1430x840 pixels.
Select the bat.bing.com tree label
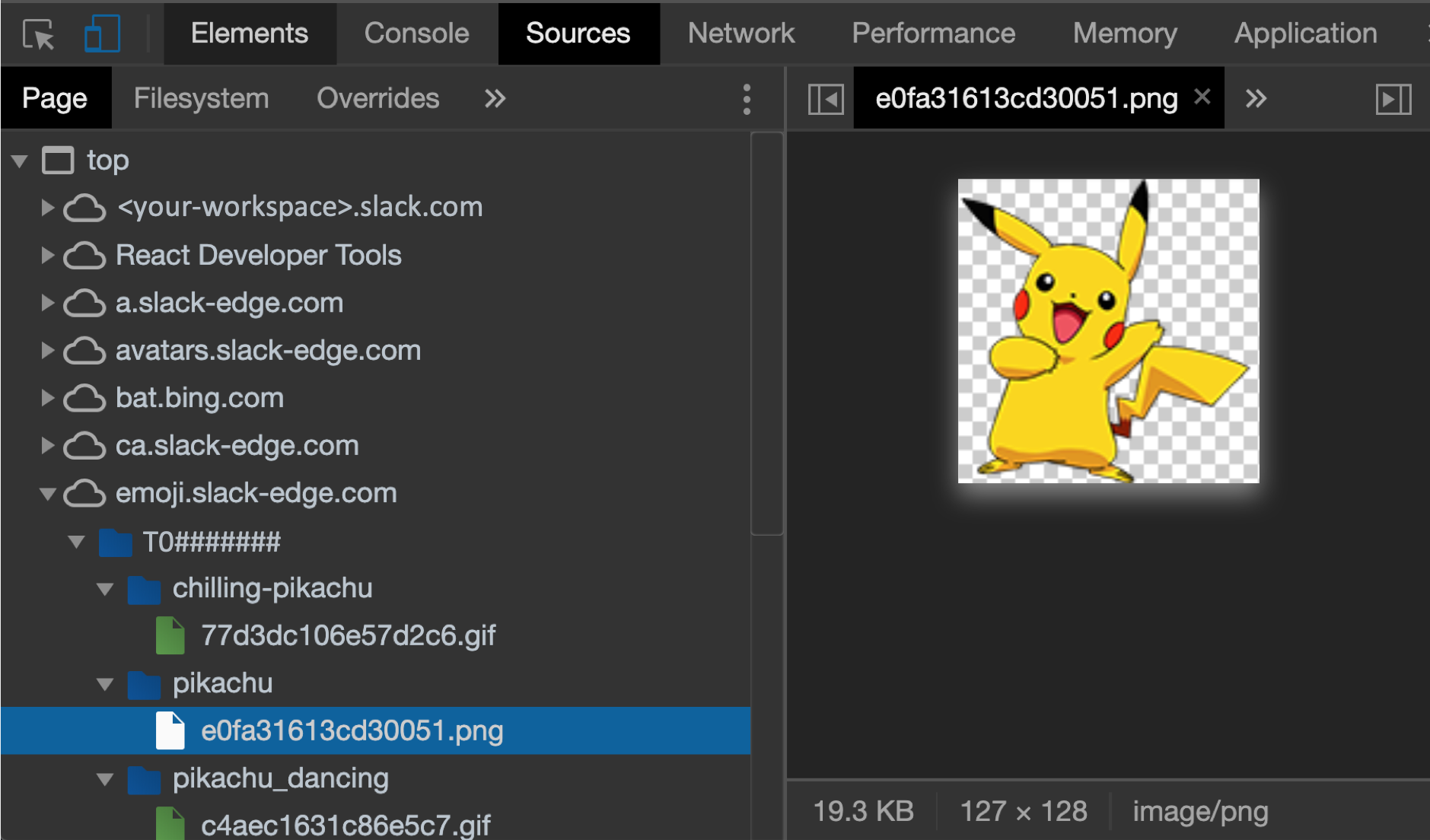tap(199, 398)
